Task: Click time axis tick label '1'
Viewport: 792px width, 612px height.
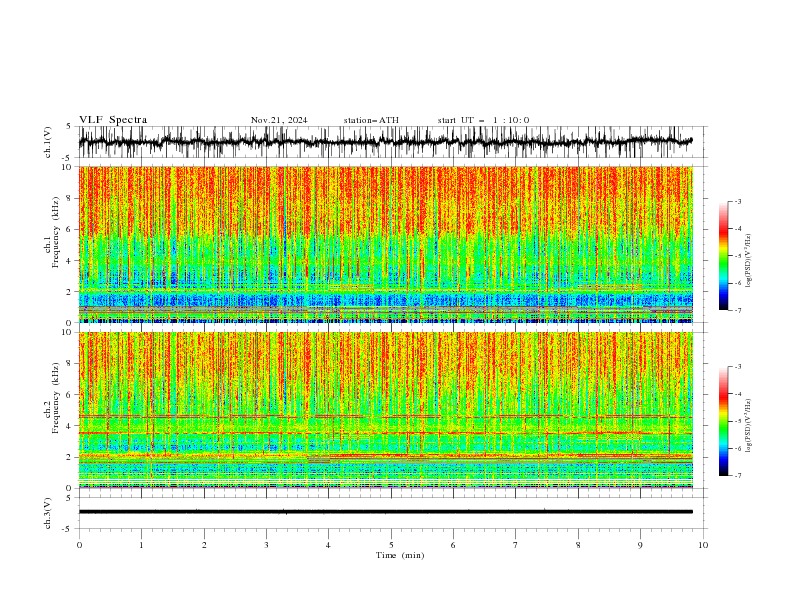Action: click(x=141, y=545)
